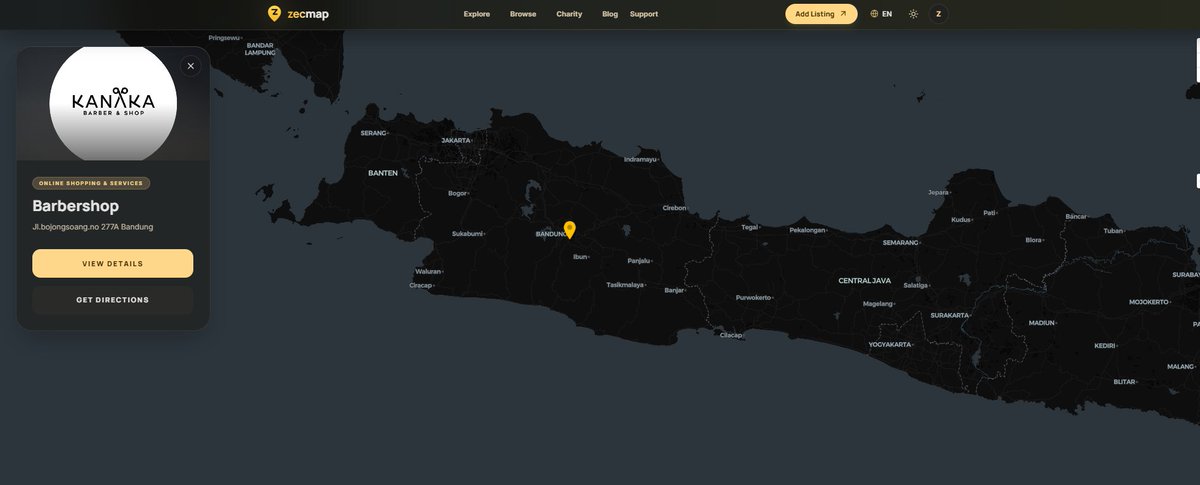Click the Tasikmalaya label on the map
The height and width of the screenshot is (485, 1200).
point(625,285)
